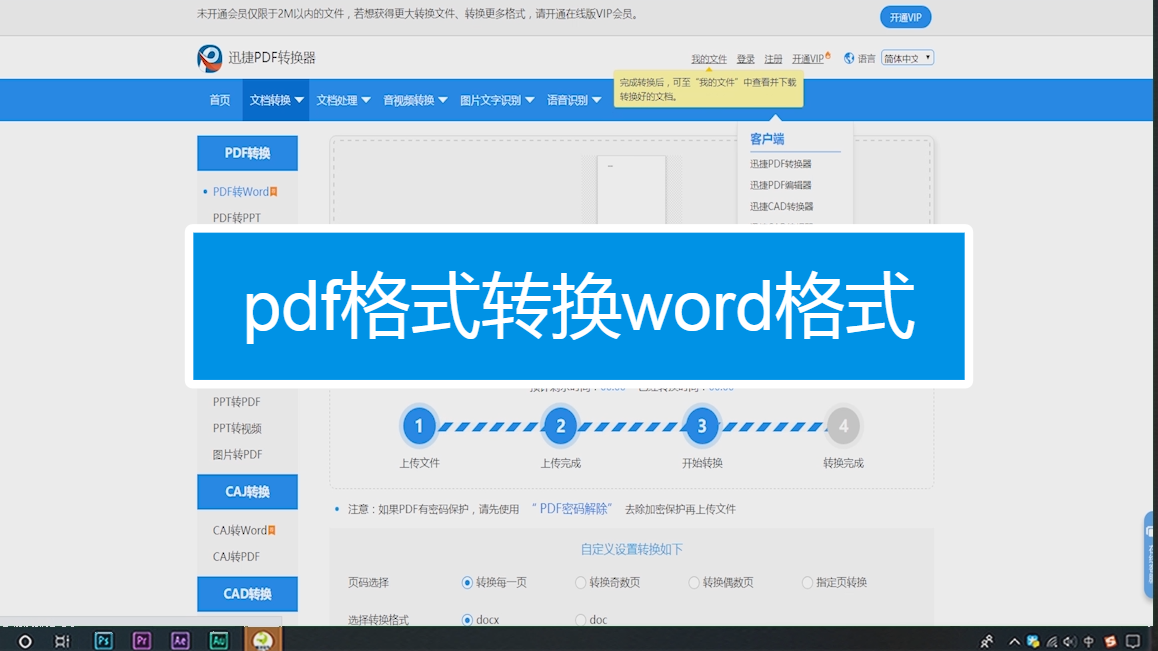The width and height of the screenshot is (1158, 651).
Task: Open Premiere Pro from the taskbar
Action: pos(142,641)
